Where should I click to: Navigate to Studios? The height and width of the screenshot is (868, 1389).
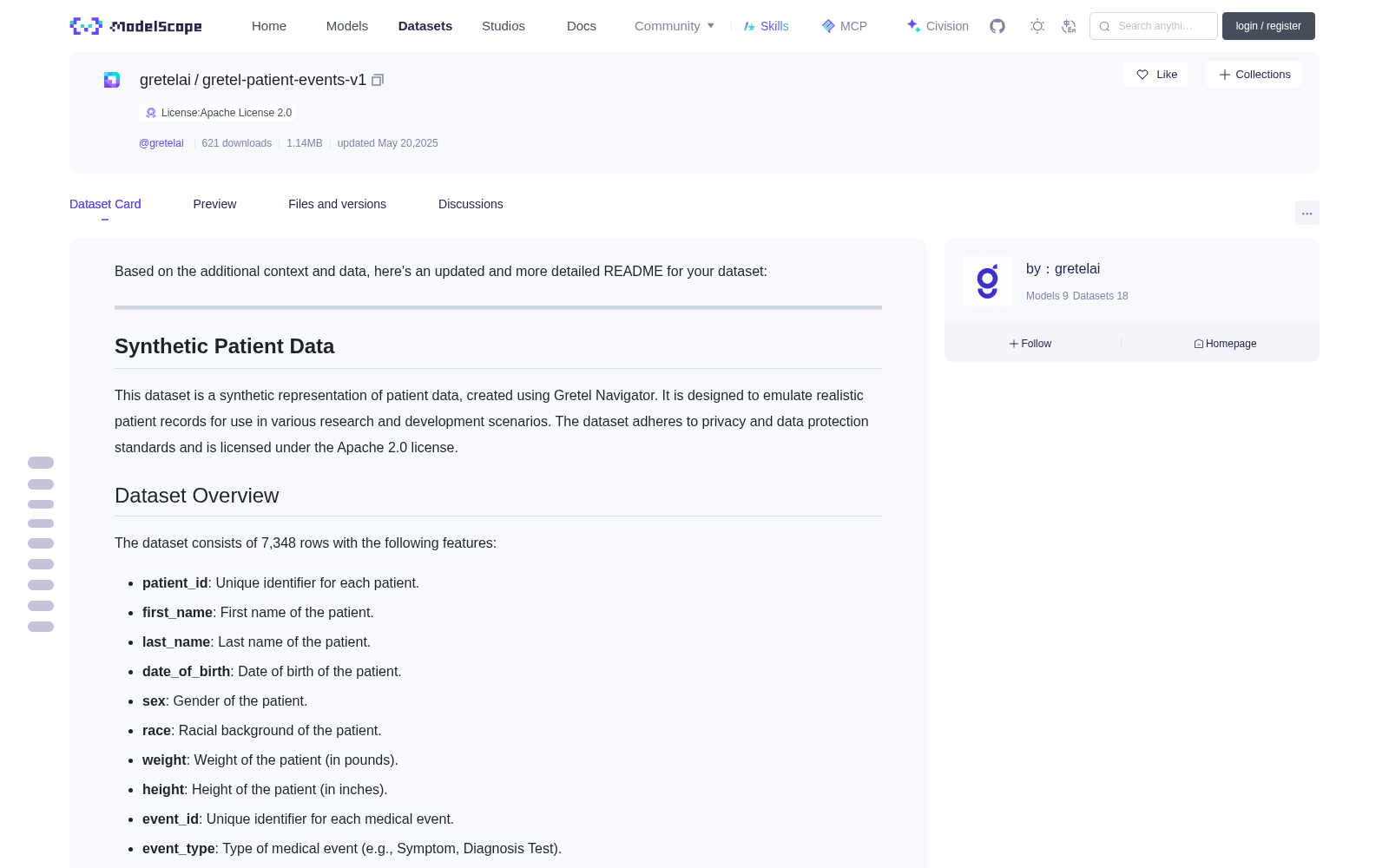(x=504, y=26)
